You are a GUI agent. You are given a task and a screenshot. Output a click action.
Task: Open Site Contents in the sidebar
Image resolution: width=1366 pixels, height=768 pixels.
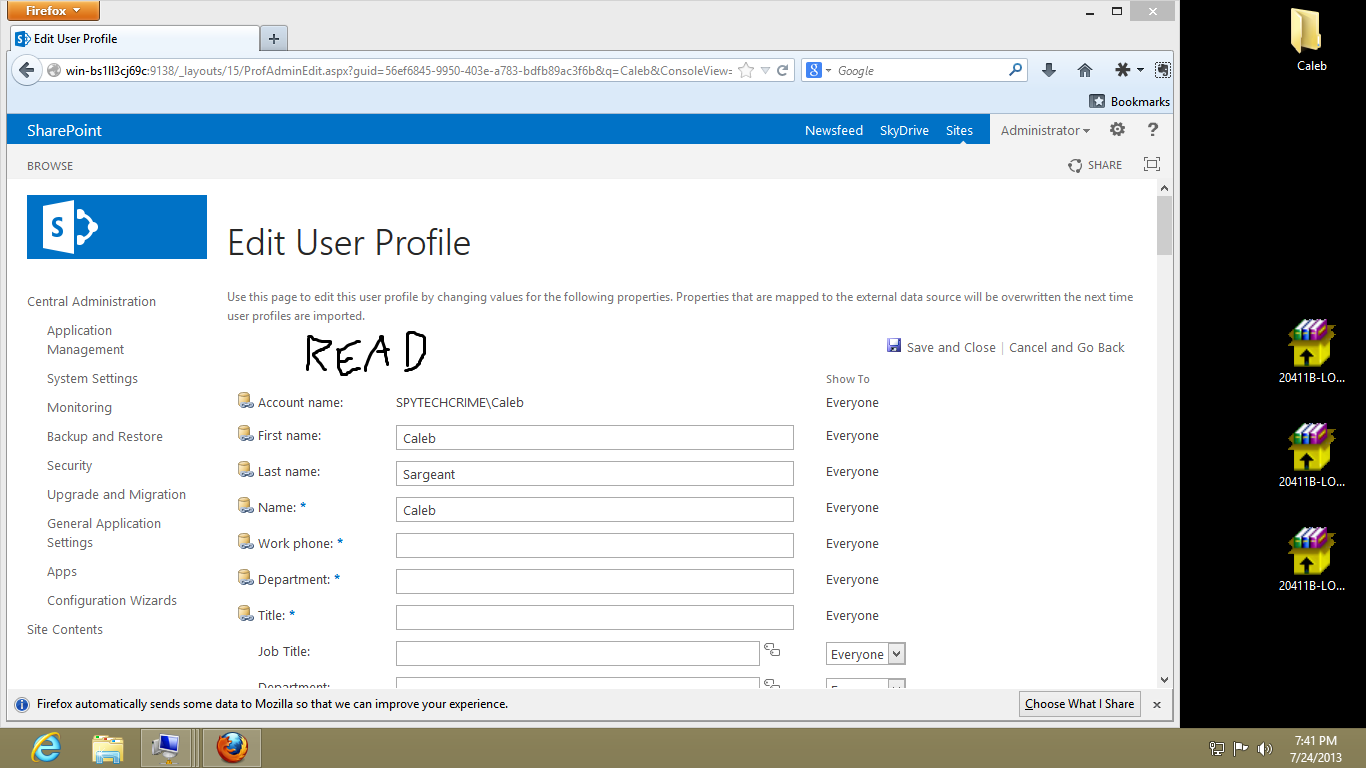(x=65, y=629)
